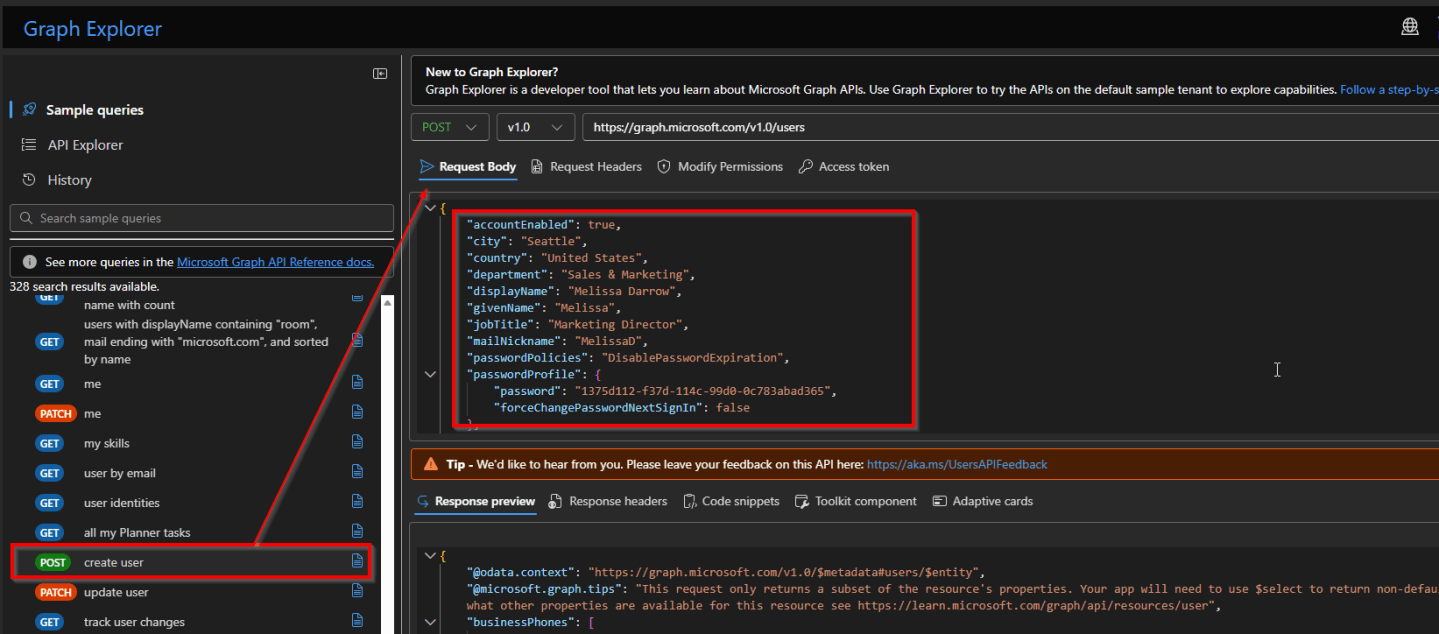Click the Search sample queries field

click(200, 217)
